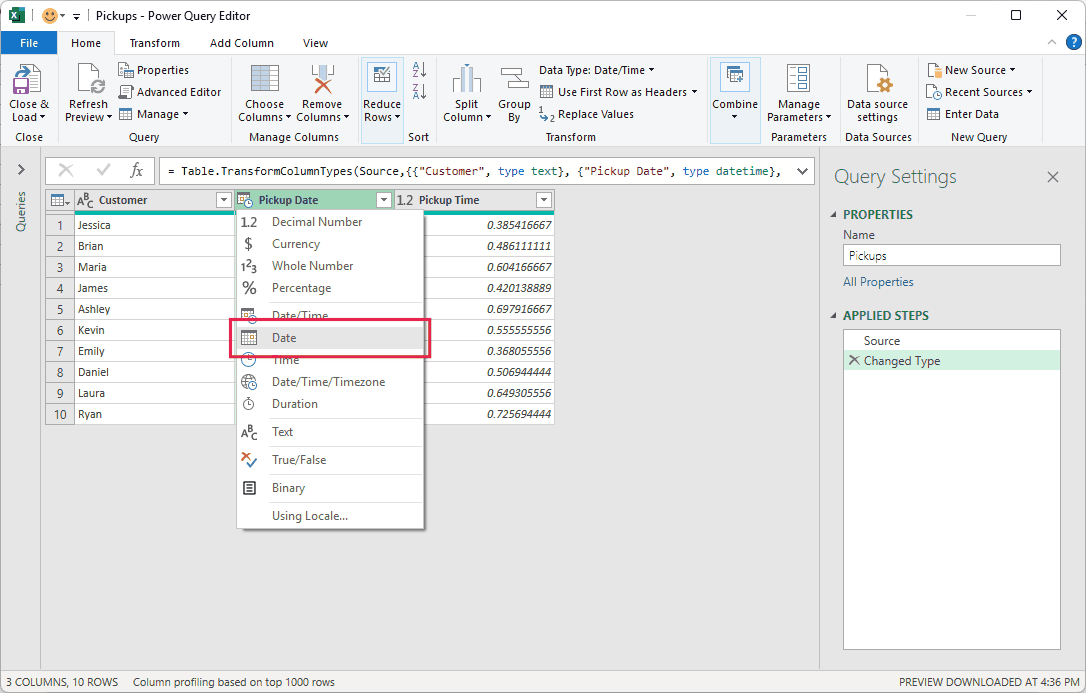
Task: Choose Decimal Number in the type menu
Action: coord(330,222)
